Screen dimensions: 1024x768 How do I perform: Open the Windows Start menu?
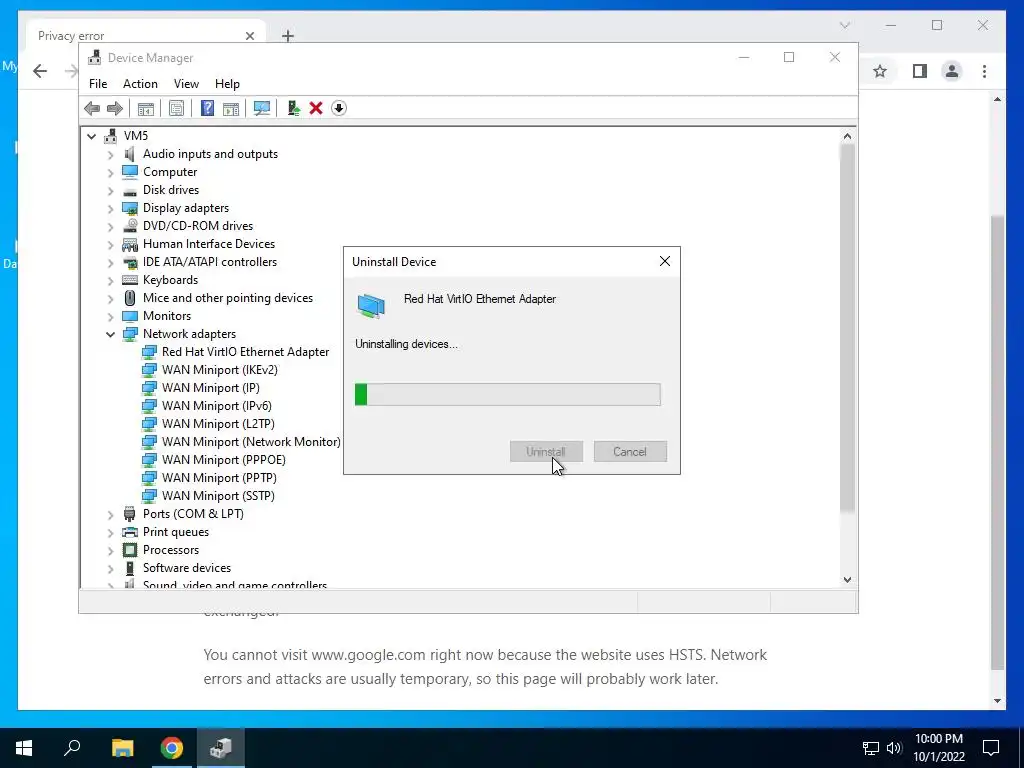coord(24,748)
